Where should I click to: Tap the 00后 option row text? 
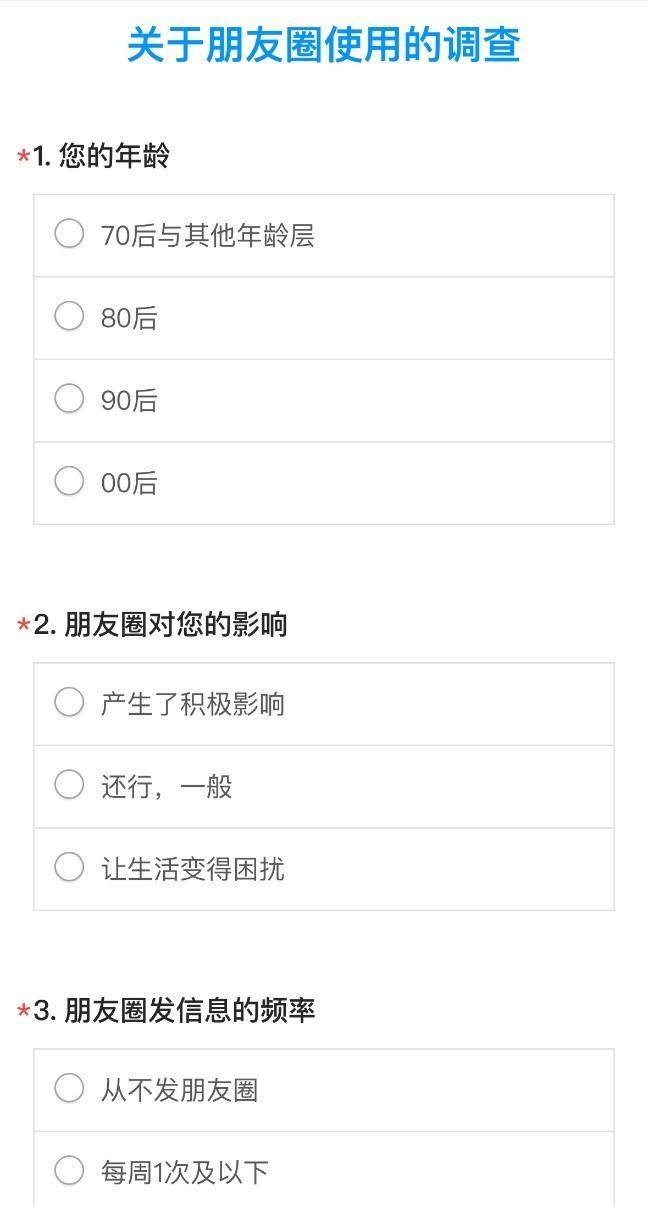[129, 484]
